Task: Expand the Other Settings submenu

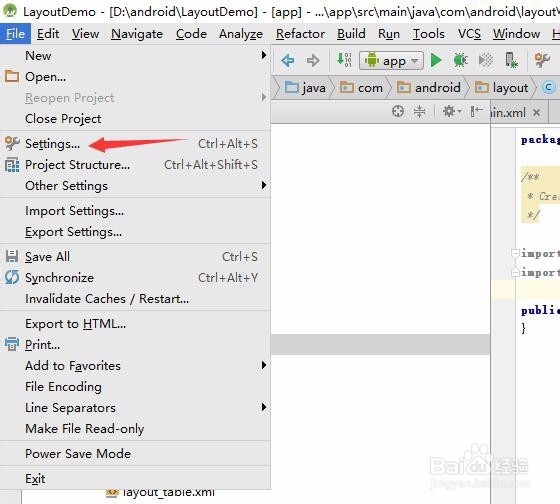Action: click(x=135, y=186)
